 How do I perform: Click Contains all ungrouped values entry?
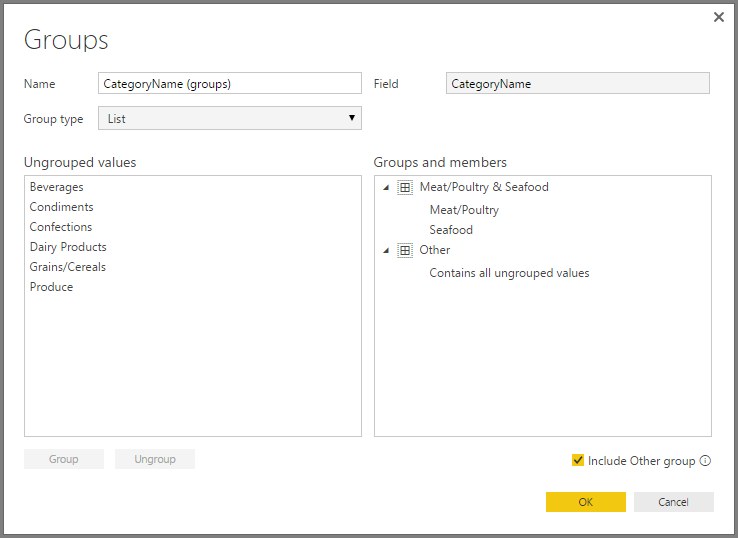[x=509, y=273]
